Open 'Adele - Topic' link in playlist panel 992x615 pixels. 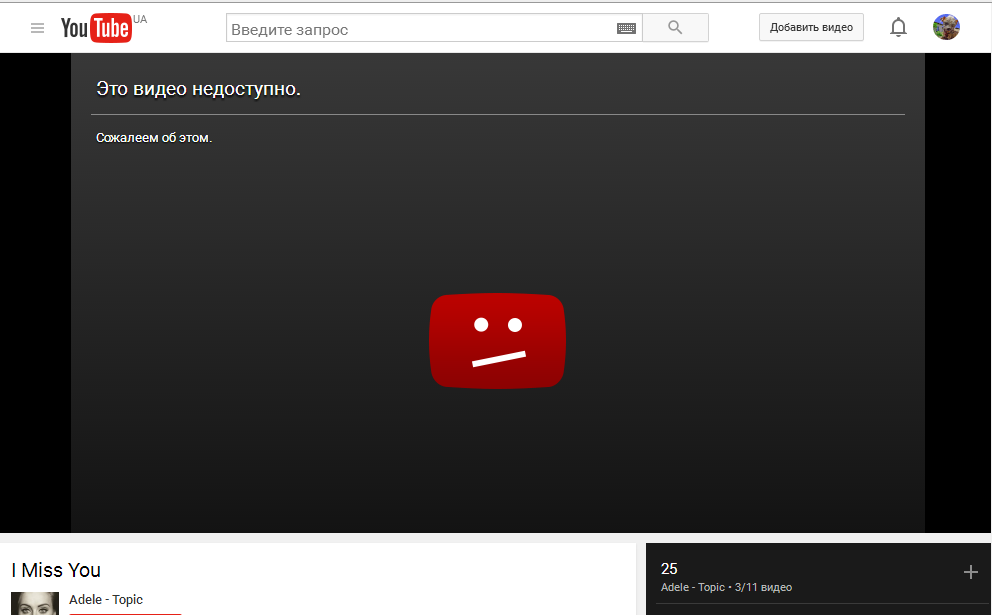[x=692, y=587]
